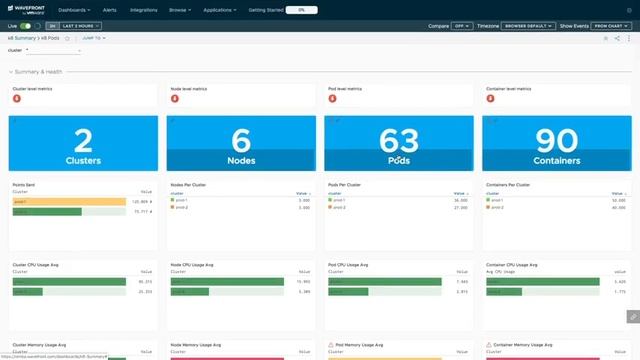The image size is (640, 360).
Task: Collapse the Summary & Health section
Action: (11, 72)
